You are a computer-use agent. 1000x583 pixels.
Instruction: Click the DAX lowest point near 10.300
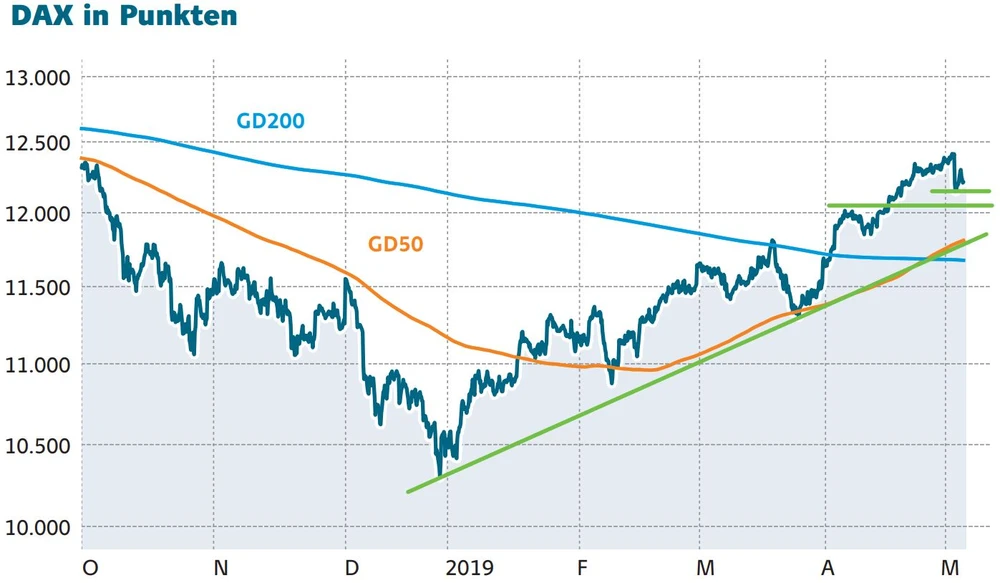439,472
